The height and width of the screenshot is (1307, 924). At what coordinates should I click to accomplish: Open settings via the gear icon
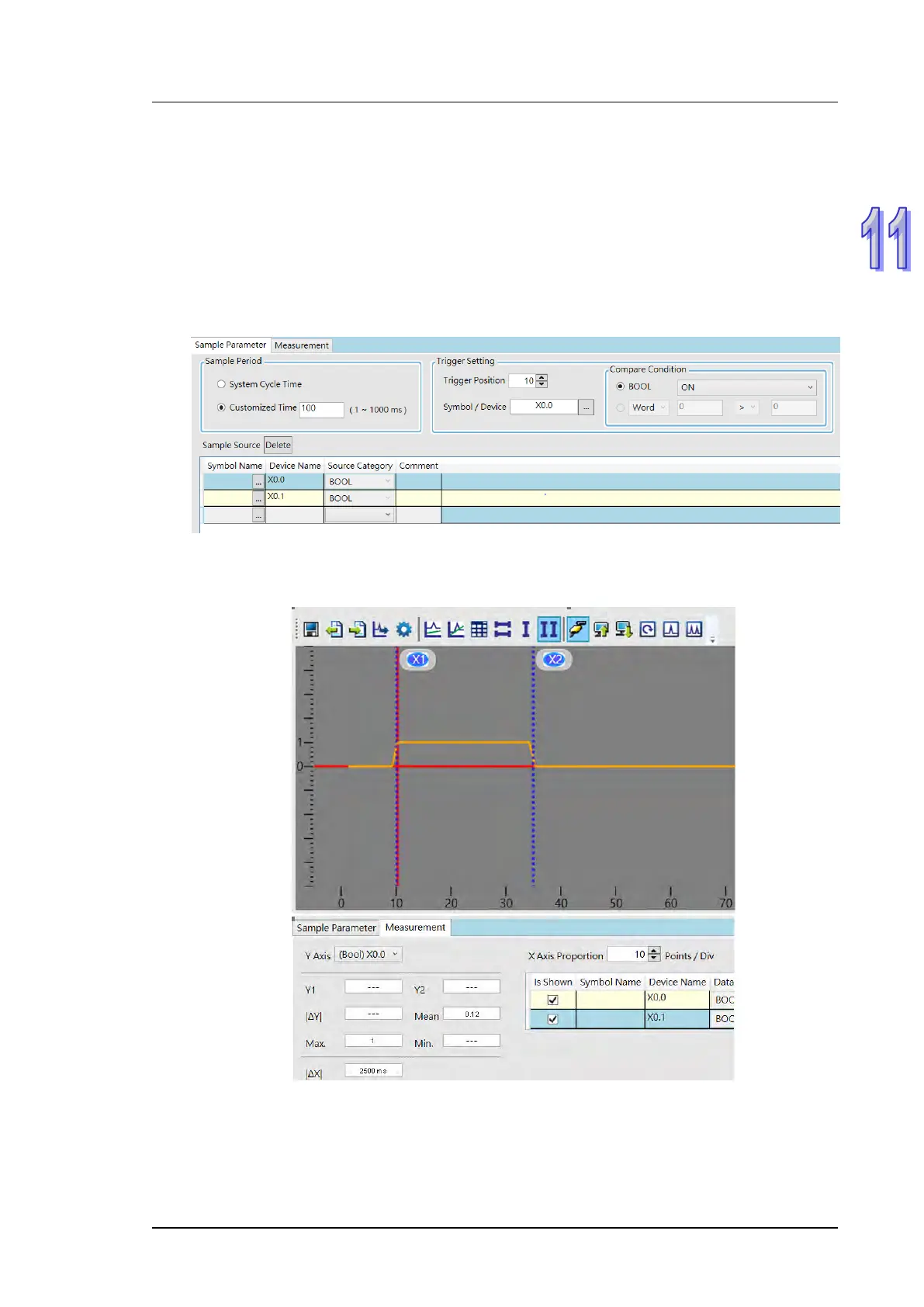403,629
